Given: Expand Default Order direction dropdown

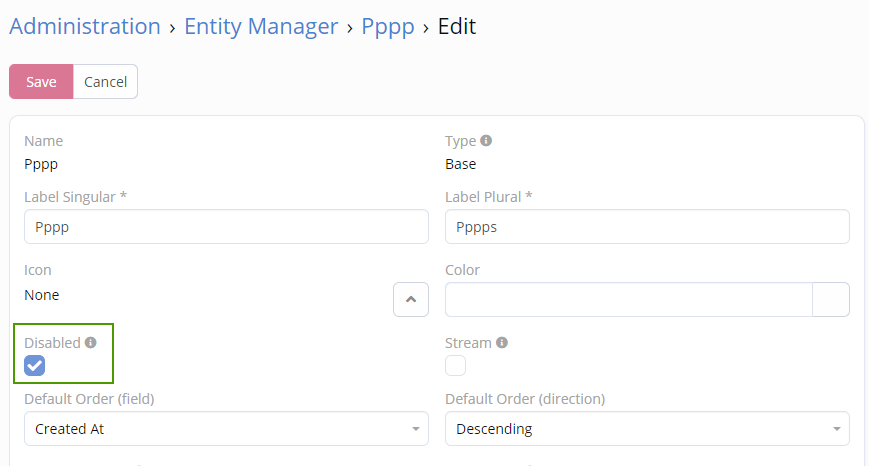Looking at the screenshot, I should click(647, 429).
